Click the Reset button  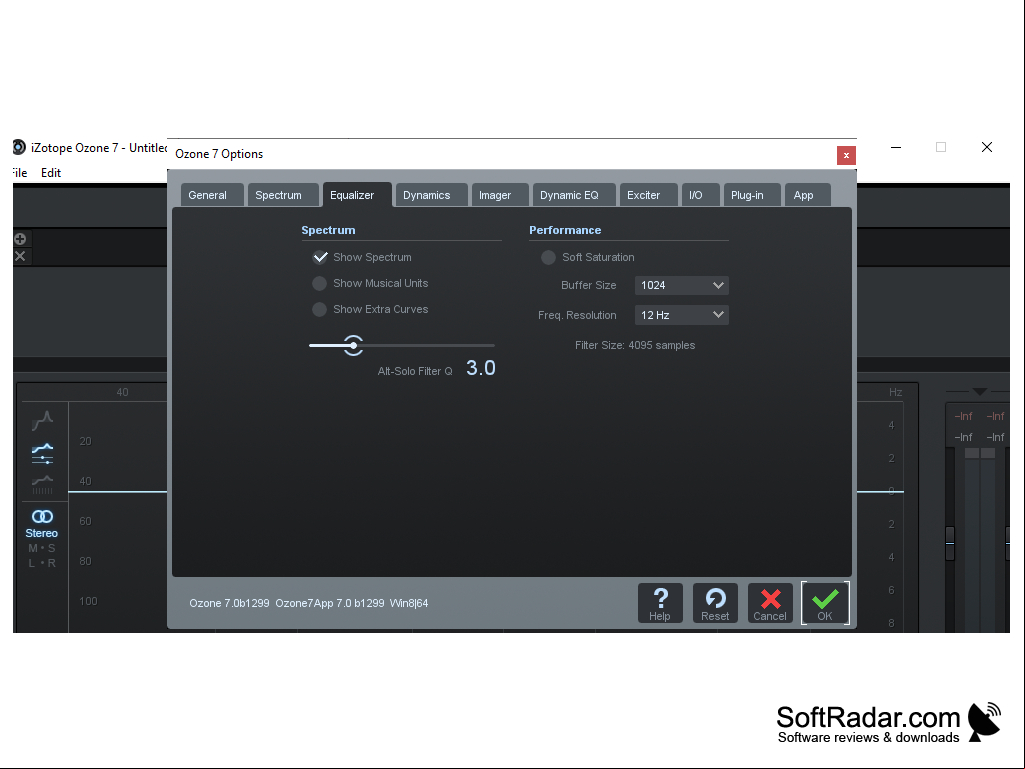pyautogui.click(x=715, y=603)
